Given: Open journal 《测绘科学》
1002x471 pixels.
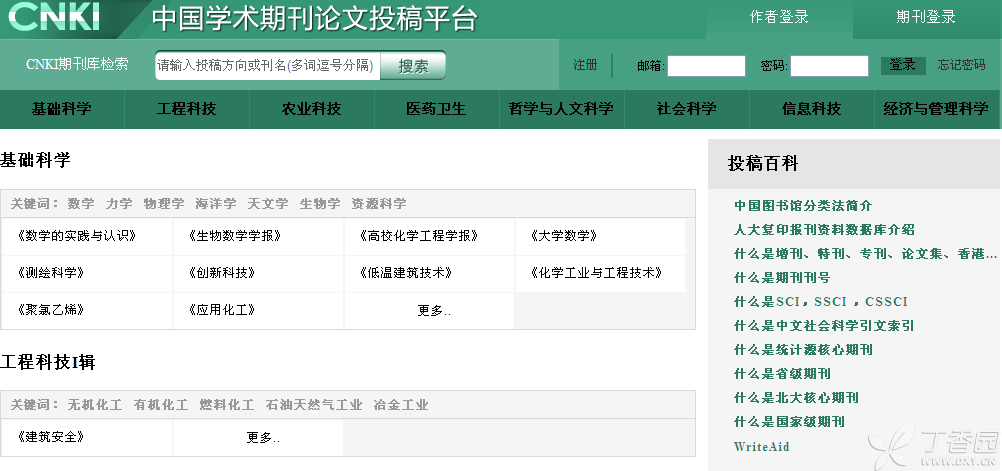Looking at the screenshot, I should (x=51, y=274).
